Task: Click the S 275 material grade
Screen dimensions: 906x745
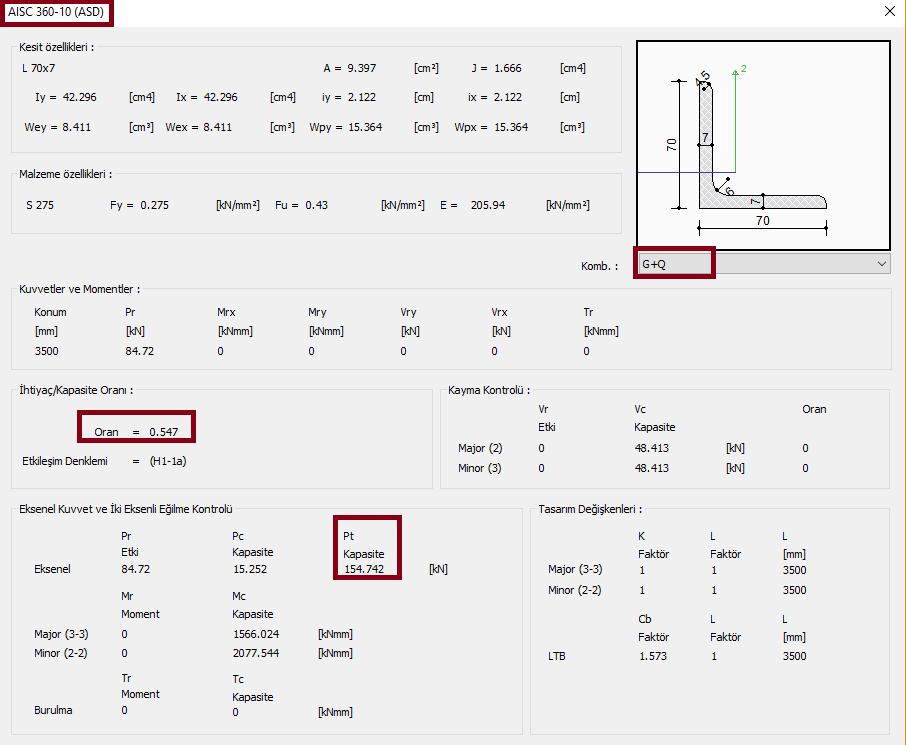Action: pos(41,205)
